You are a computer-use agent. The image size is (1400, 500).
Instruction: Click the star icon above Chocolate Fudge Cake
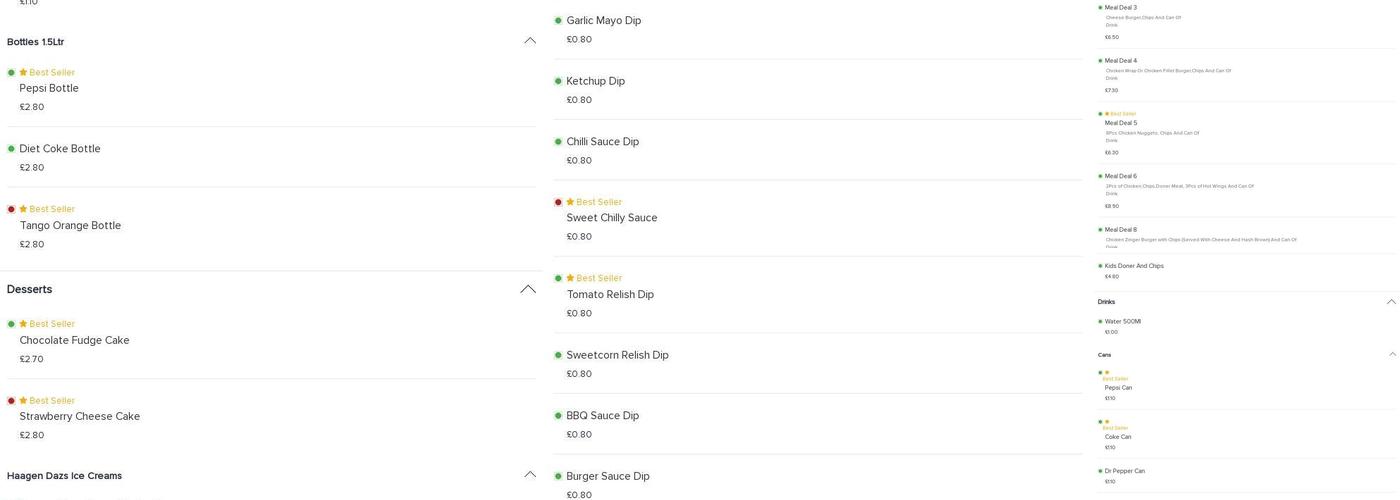[23, 324]
